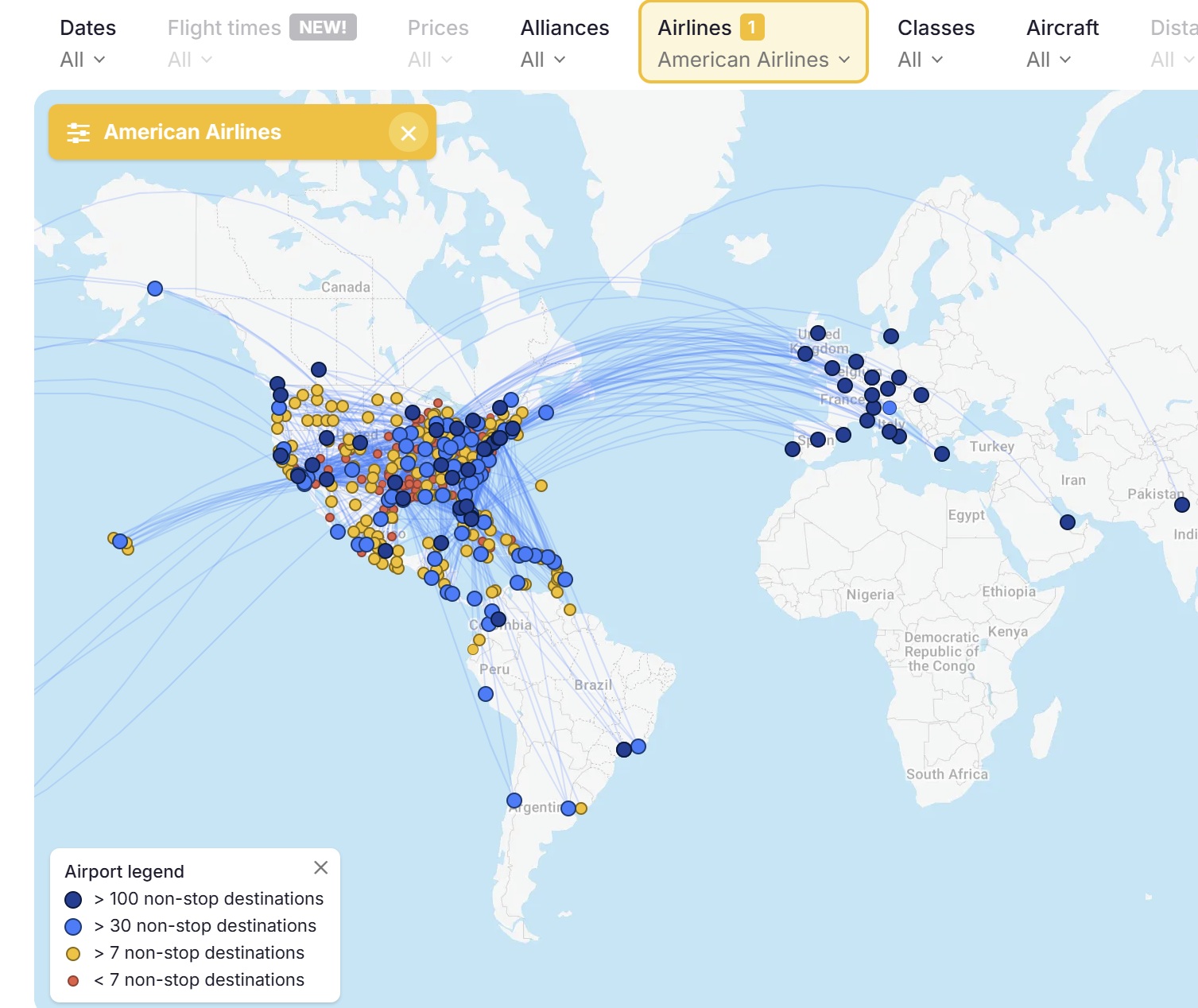Click the Nigeria map label
This screenshot has width=1198, height=1008.
click(870, 595)
